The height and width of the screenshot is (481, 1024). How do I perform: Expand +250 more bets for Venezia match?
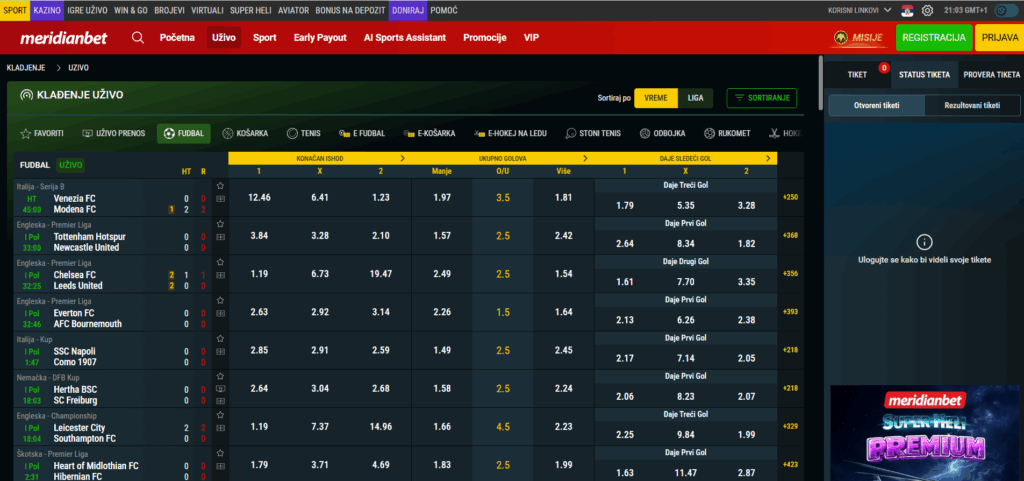pyautogui.click(x=790, y=197)
